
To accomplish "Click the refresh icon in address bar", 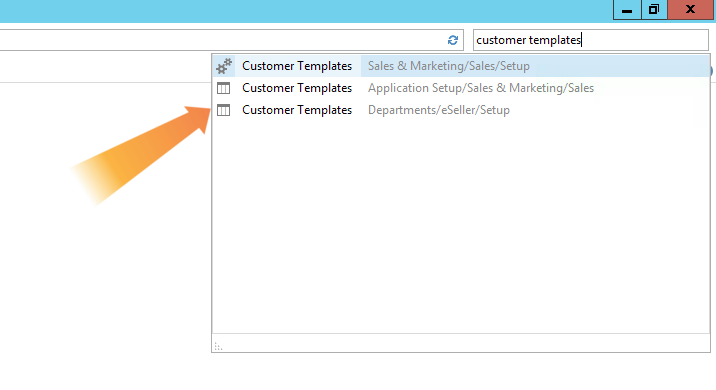I will coord(453,40).
